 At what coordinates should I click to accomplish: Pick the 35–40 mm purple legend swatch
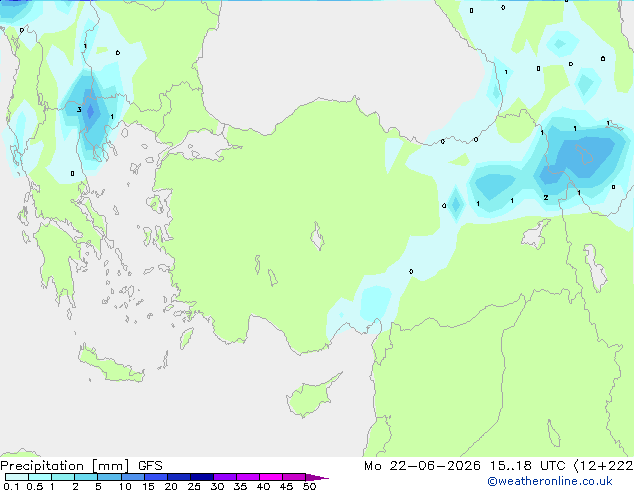[247, 477]
